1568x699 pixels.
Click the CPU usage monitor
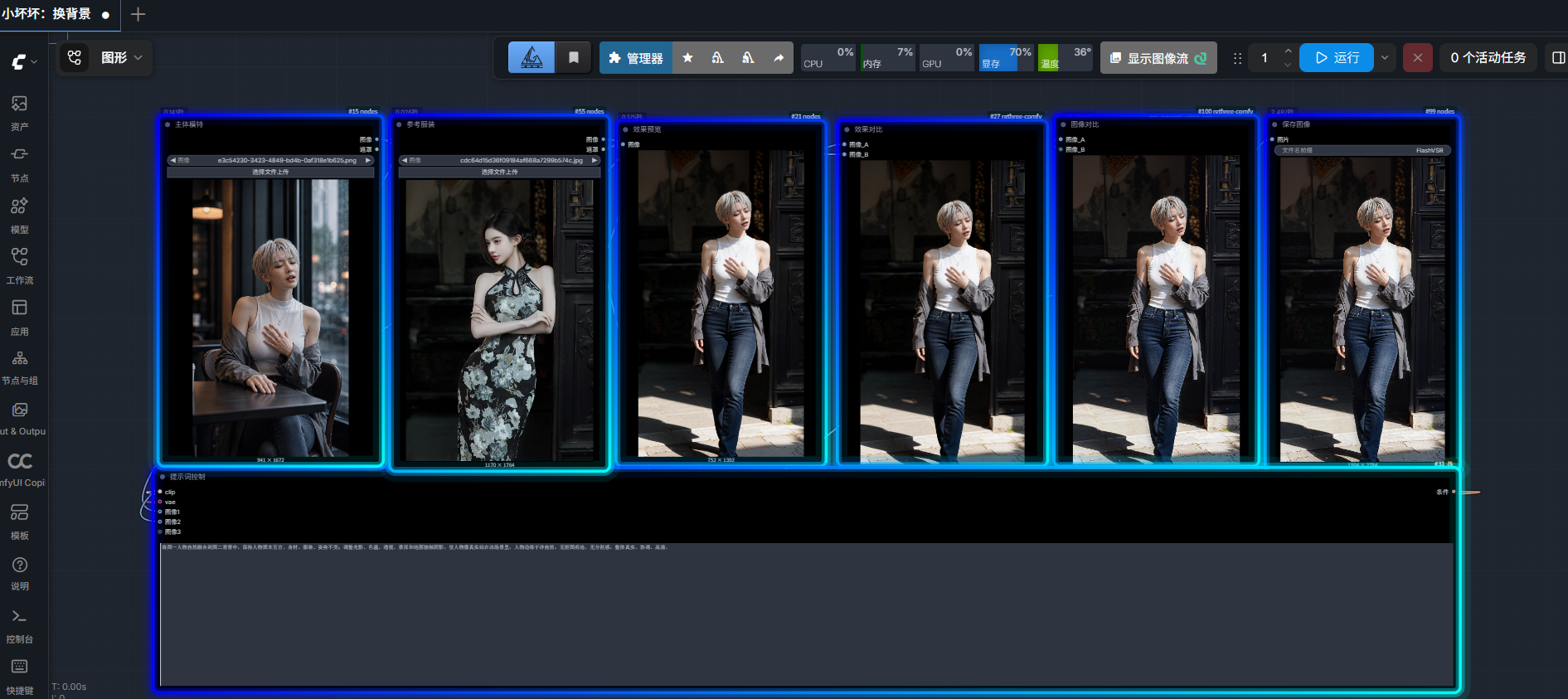tap(828, 58)
